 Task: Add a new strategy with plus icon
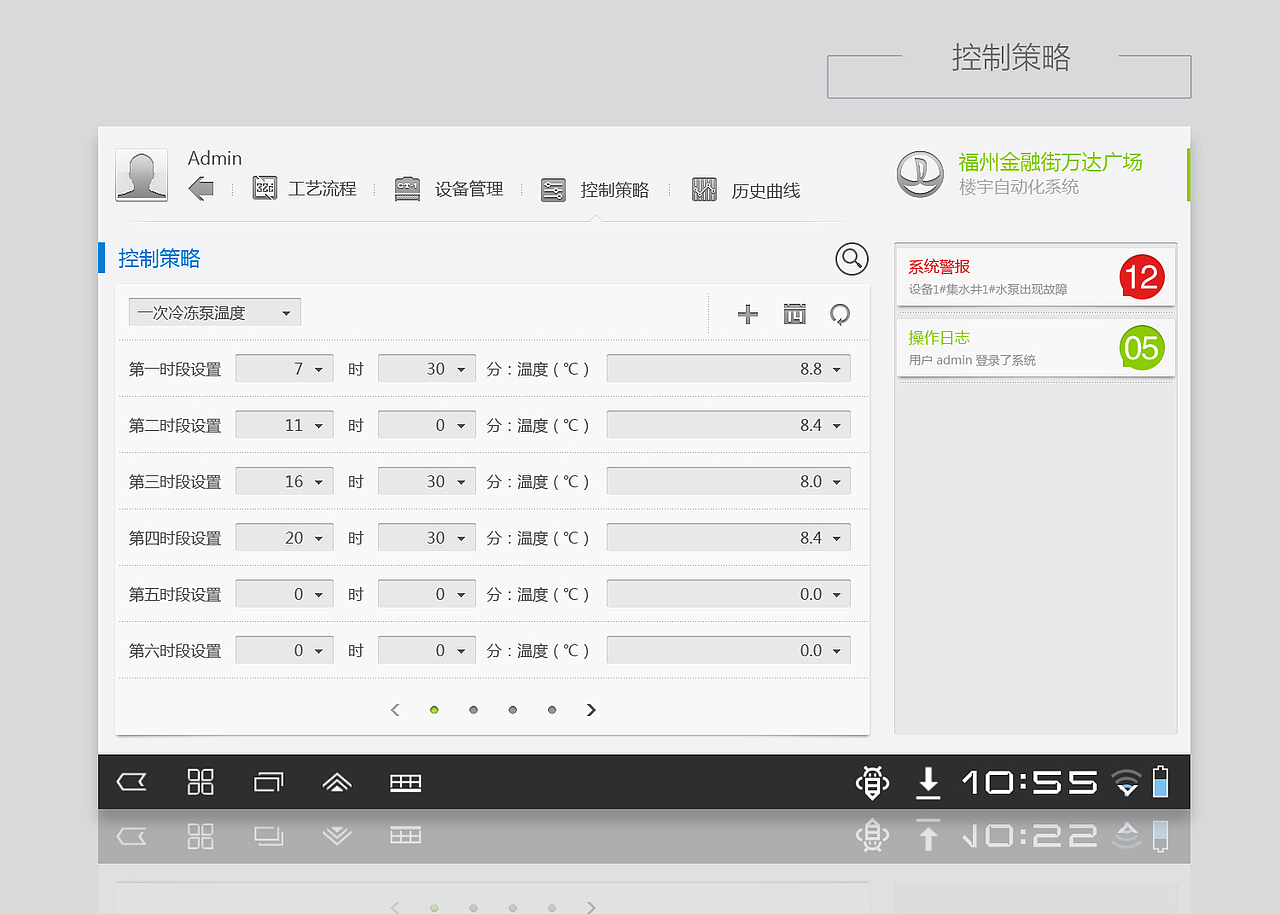coord(748,314)
